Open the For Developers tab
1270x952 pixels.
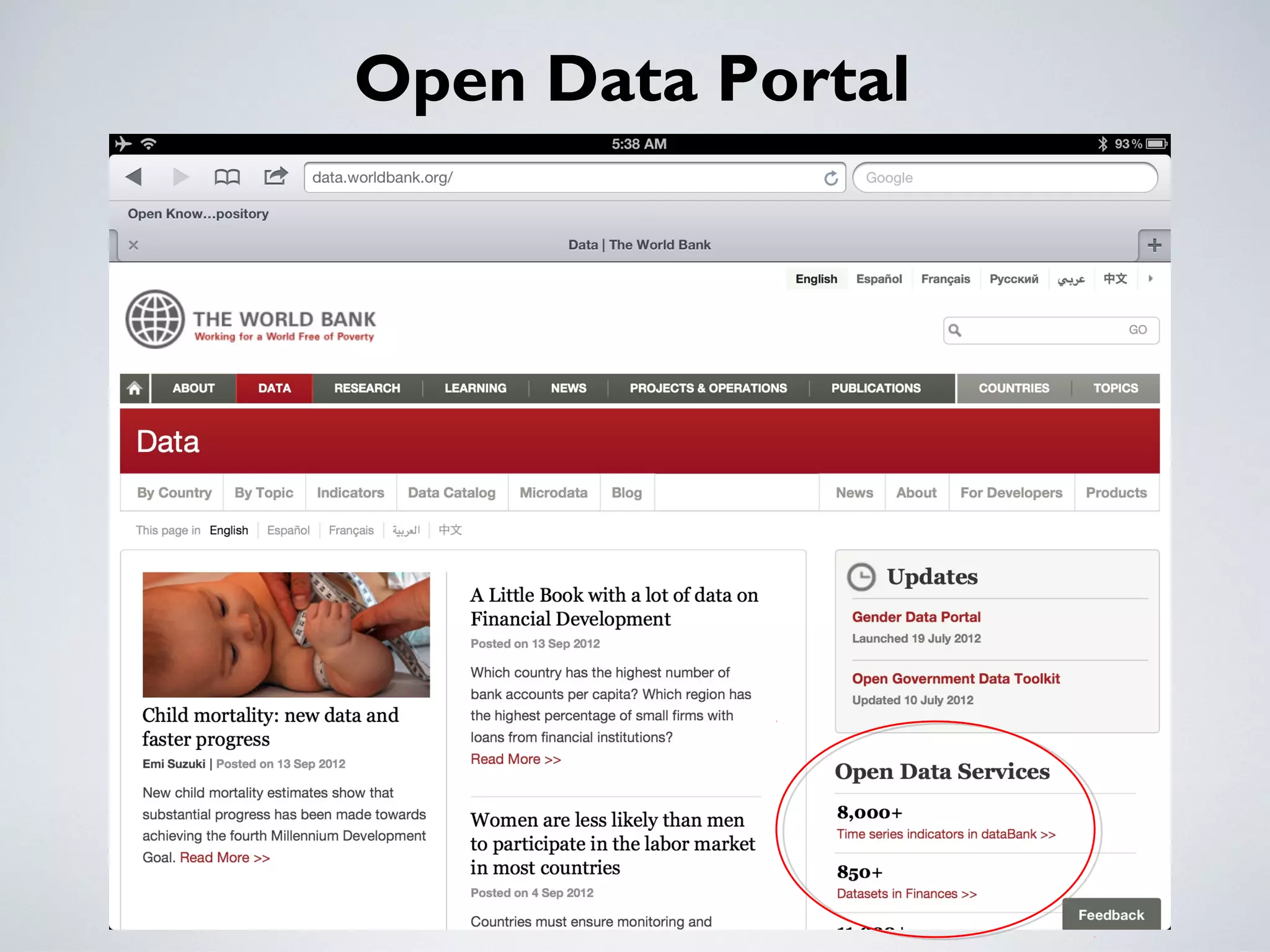coord(1011,493)
